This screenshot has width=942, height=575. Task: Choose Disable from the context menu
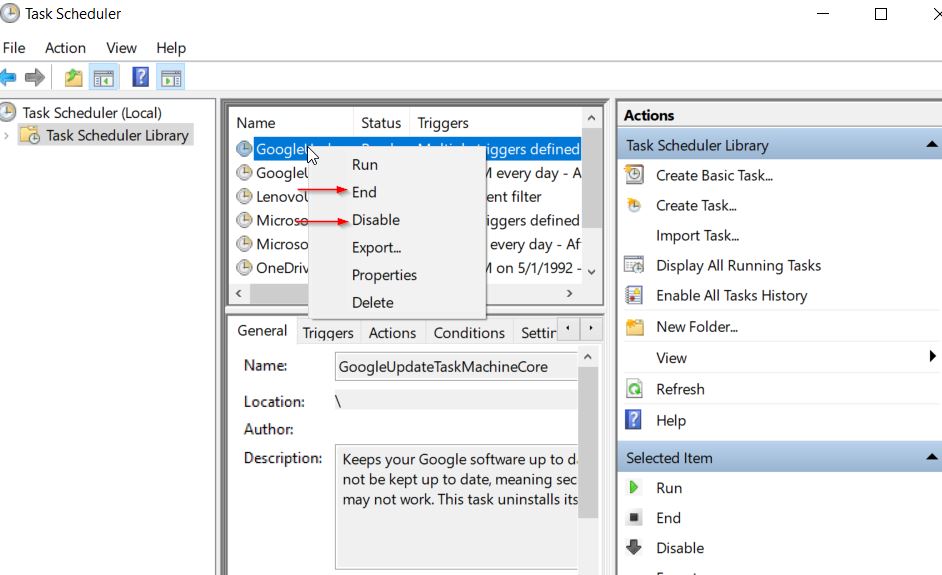tap(397, 220)
